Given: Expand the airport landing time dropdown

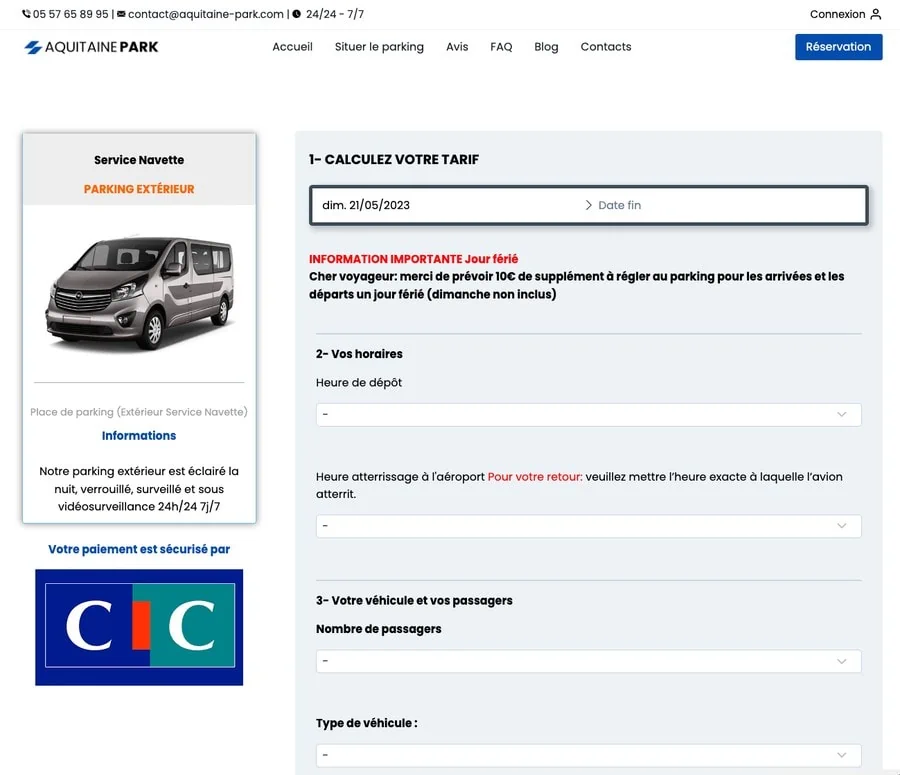Looking at the screenshot, I should click(588, 526).
